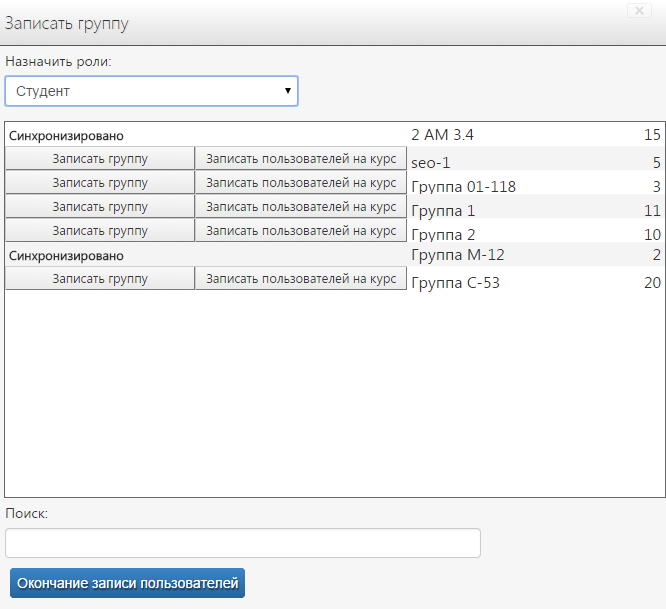Viewport: 666px width, 609px height.
Task: Enroll users to course for Группа 2
Action: pos(301,231)
